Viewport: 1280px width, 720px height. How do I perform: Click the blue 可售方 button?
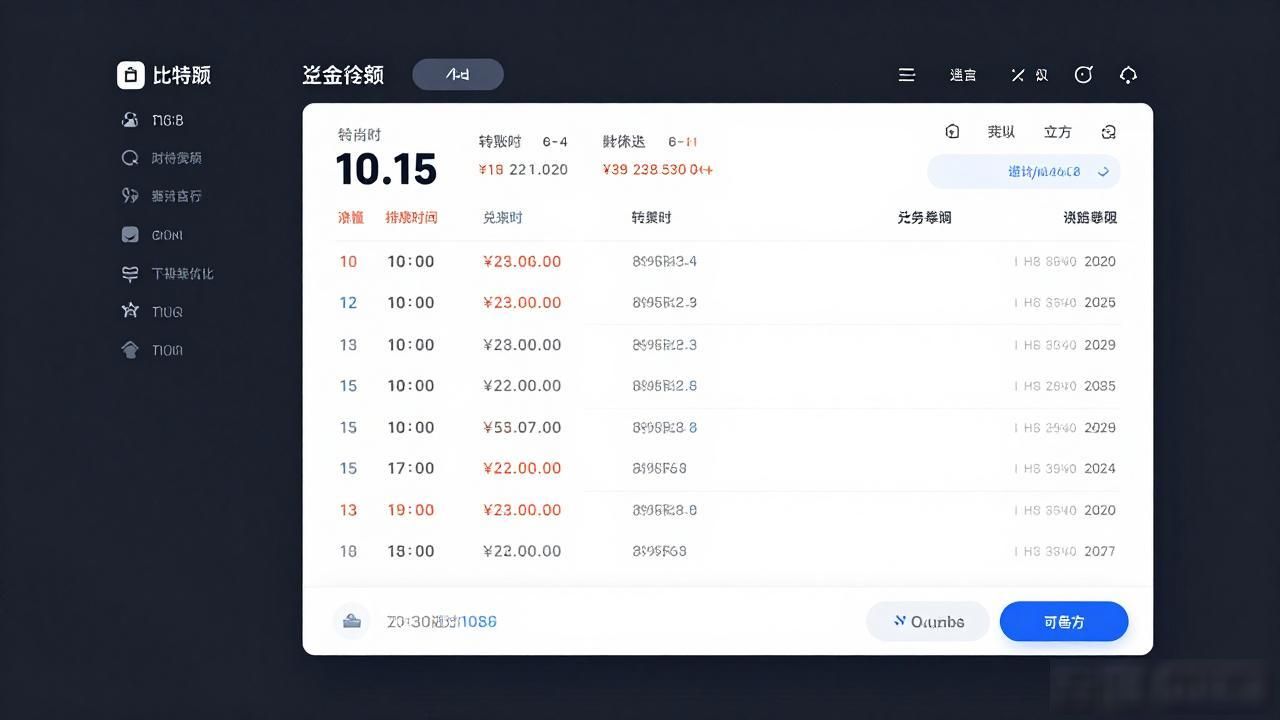[1064, 621]
